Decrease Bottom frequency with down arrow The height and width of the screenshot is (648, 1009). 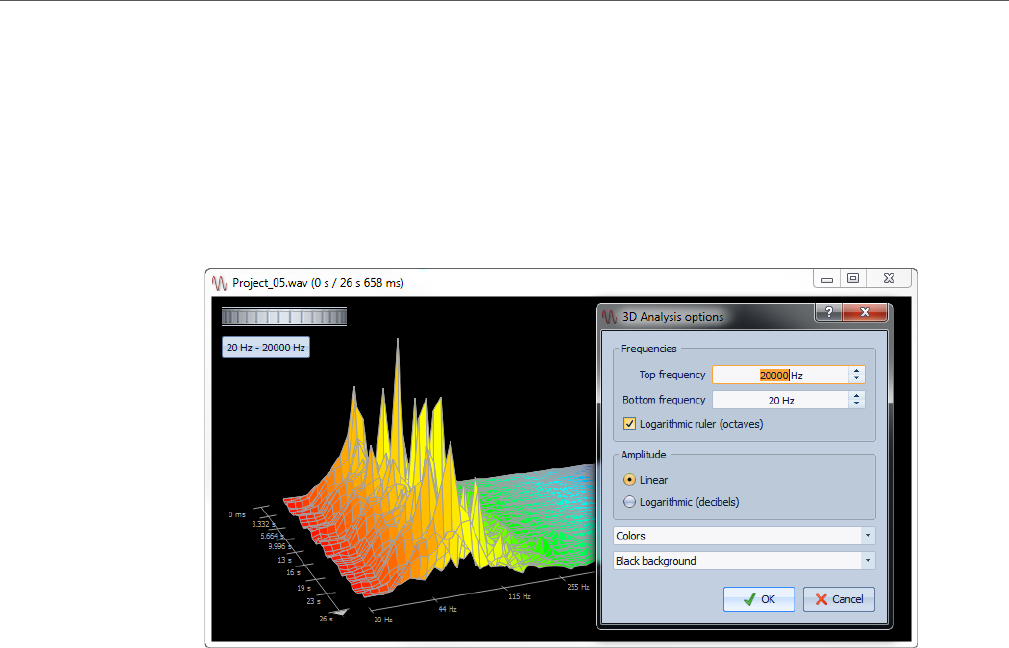tap(856, 404)
